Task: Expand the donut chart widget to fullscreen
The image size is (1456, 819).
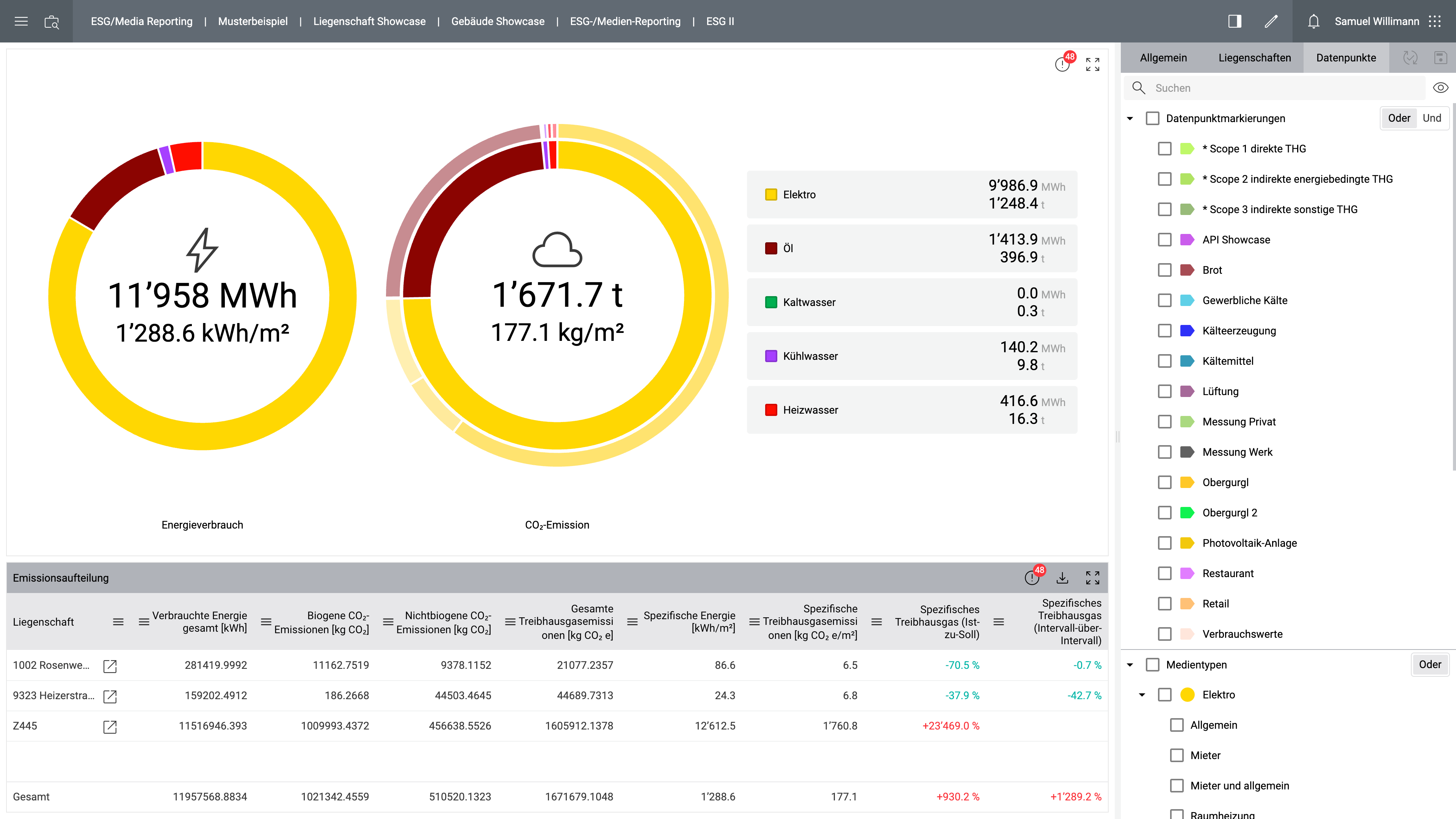Action: pos(1092,64)
